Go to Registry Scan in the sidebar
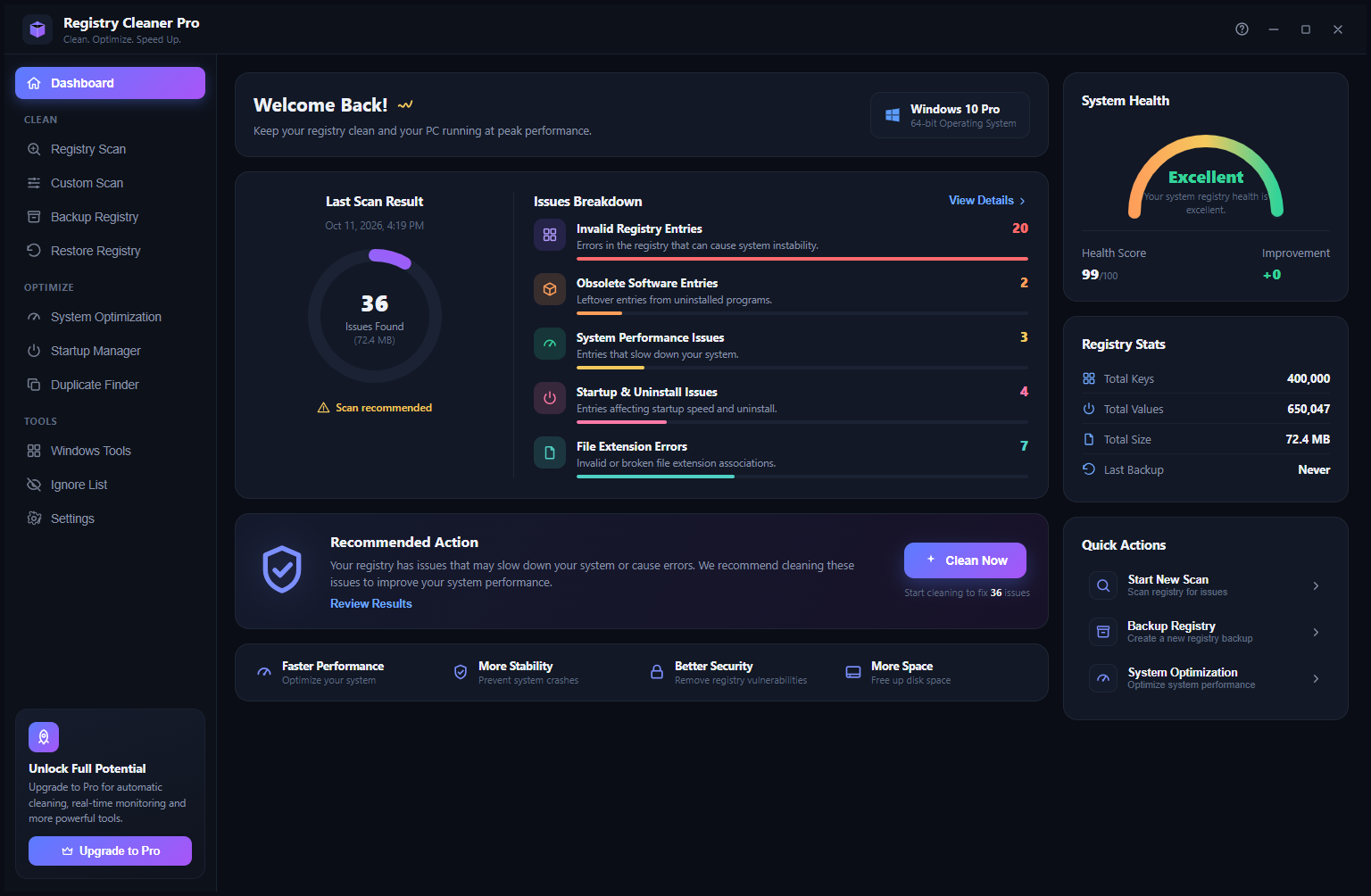 (x=110, y=149)
